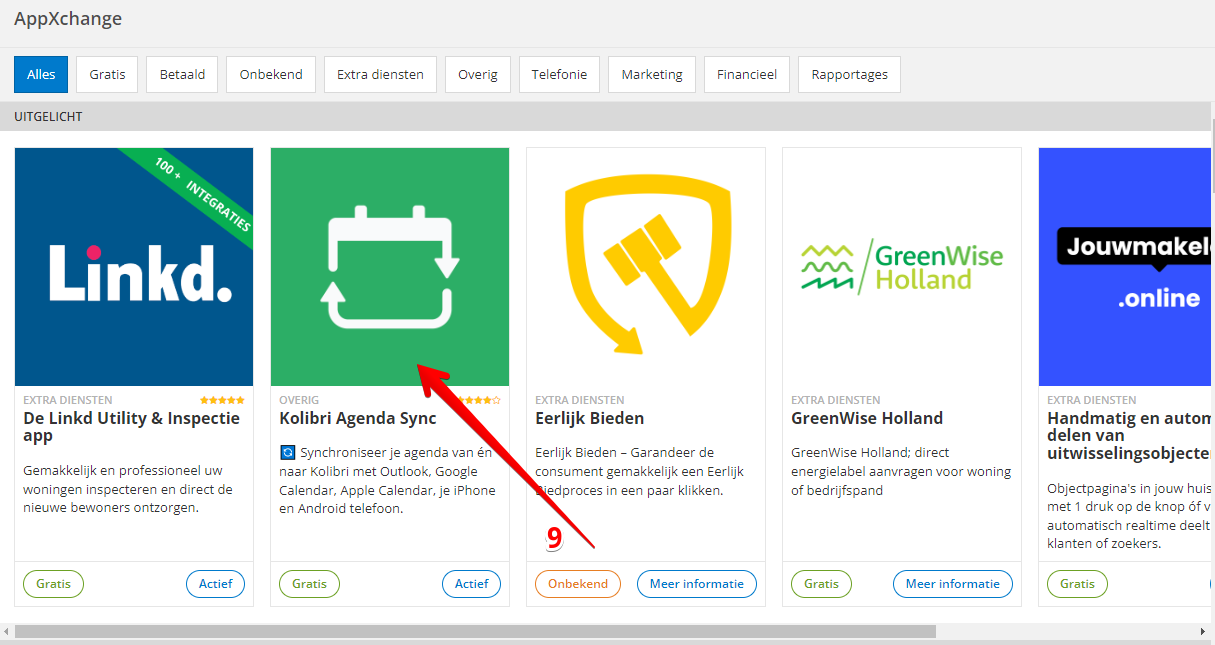The height and width of the screenshot is (645, 1215).
Task: Click Onbekend badge on Eerlijk Bieden
Action: point(578,584)
